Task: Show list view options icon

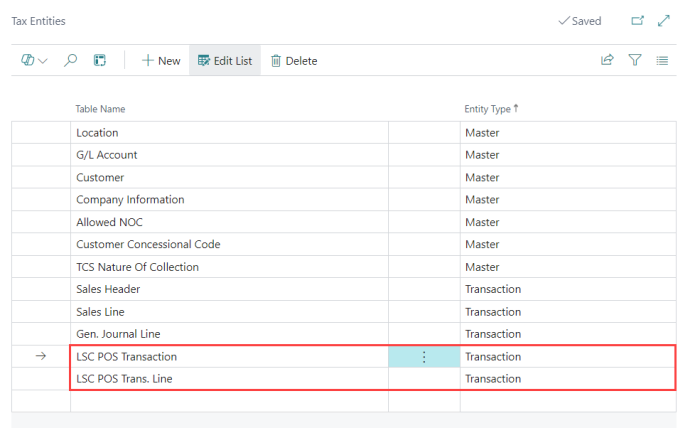Action: tap(662, 60)
